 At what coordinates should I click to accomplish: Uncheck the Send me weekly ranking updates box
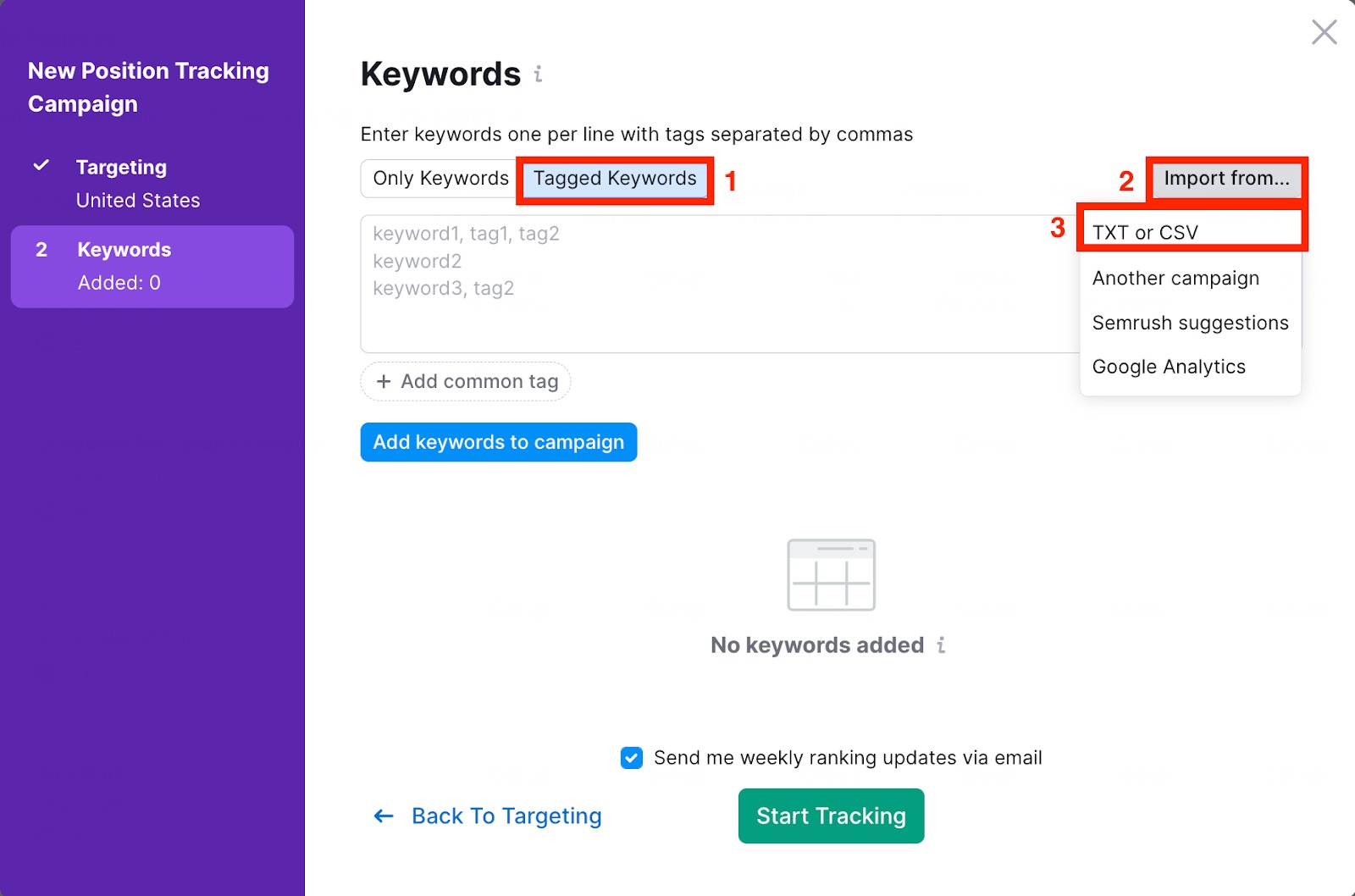631,758
